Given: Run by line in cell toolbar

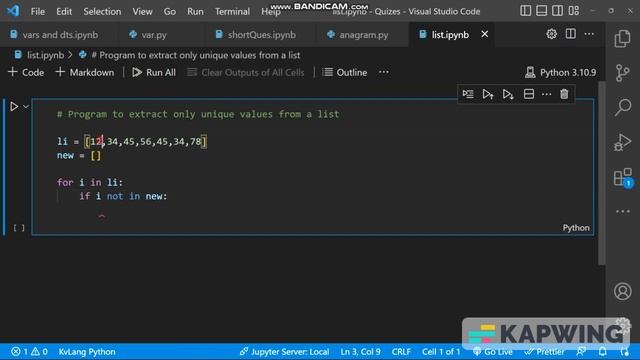Looking at the screenshot, I should pos(468,94).
